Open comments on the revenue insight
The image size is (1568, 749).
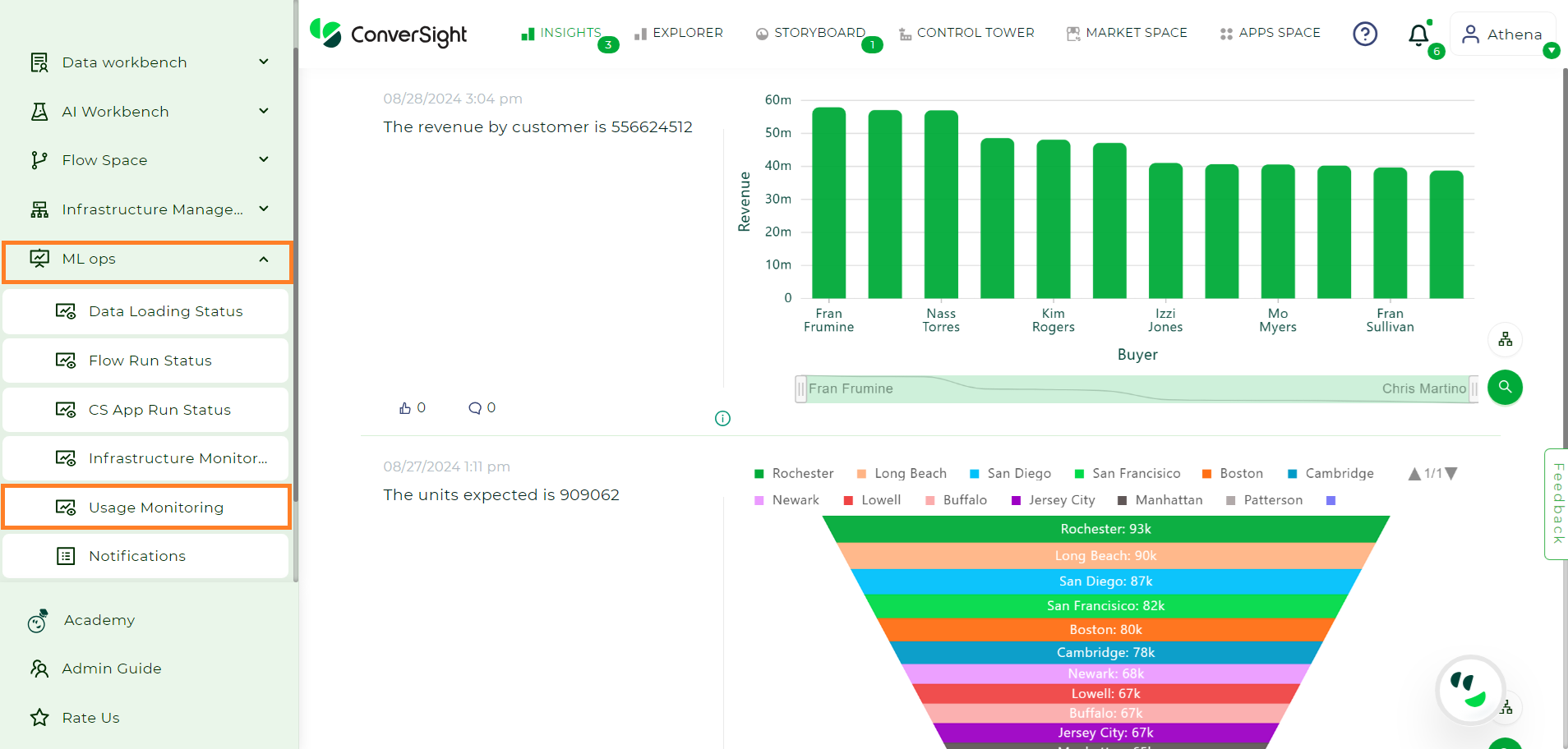tap(475, 408)
